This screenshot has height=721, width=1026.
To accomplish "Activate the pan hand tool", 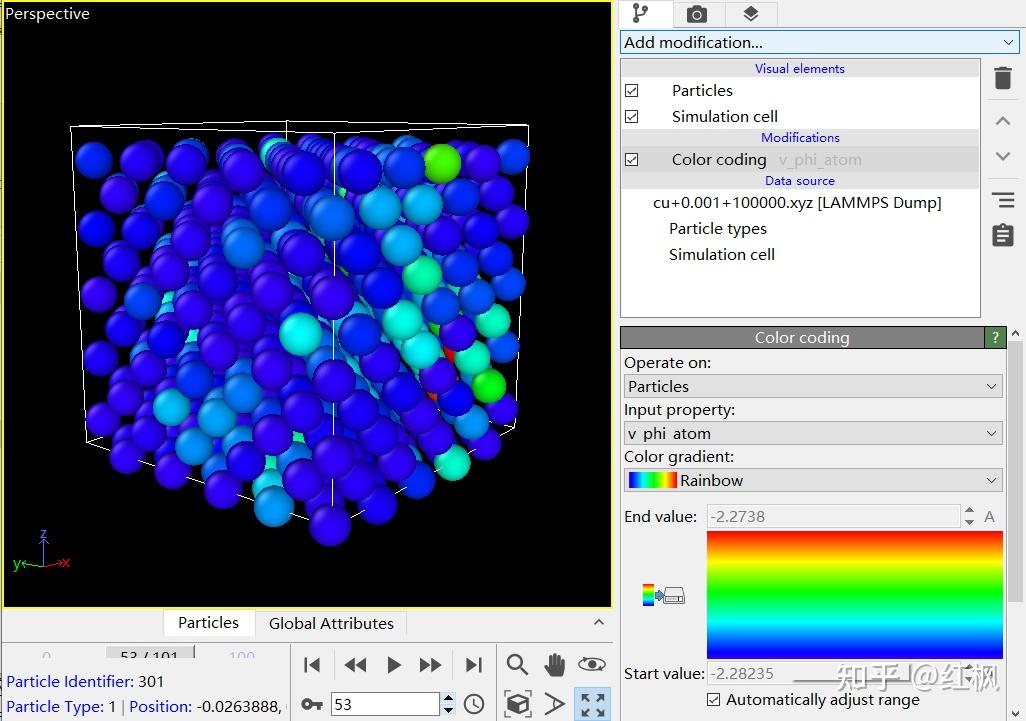I will [555, 665].
